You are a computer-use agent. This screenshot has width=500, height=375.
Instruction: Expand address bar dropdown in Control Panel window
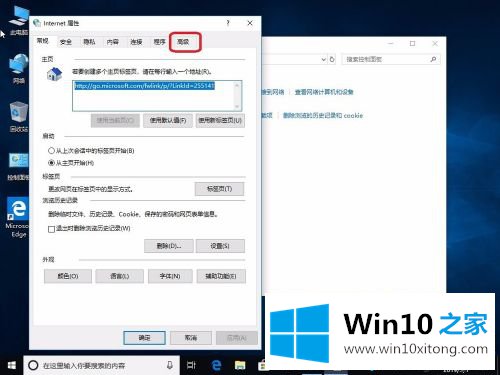[323, 59]
